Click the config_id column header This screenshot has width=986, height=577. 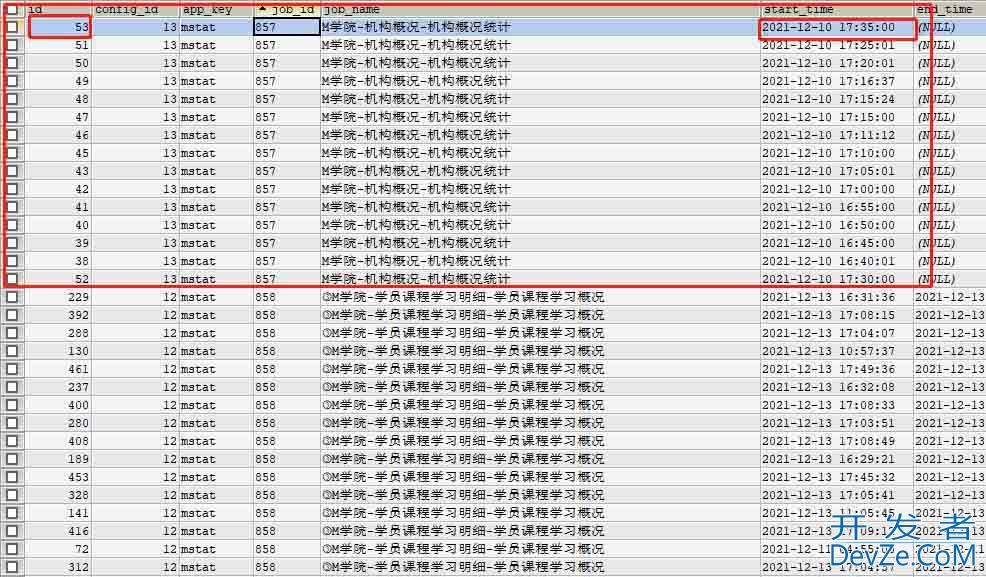pyautogui.click(x=135, y=9)
